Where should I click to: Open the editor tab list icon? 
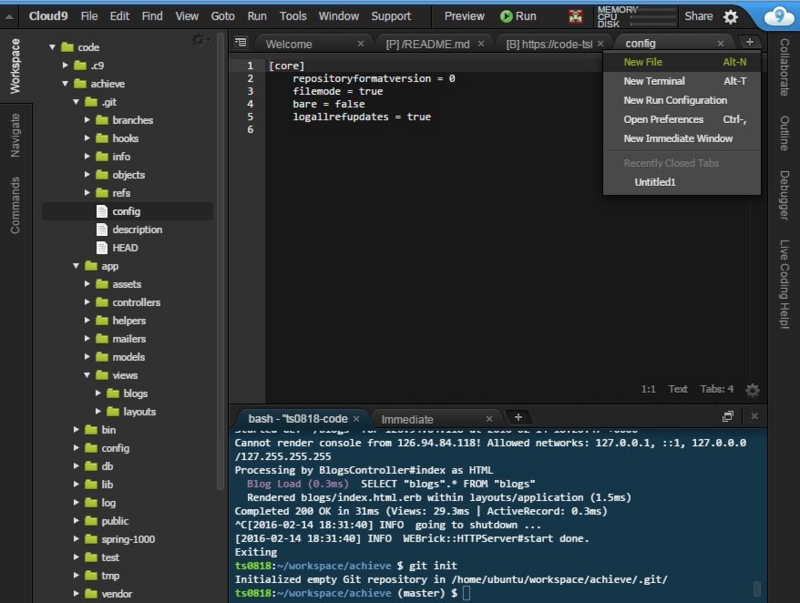[240, 42]
